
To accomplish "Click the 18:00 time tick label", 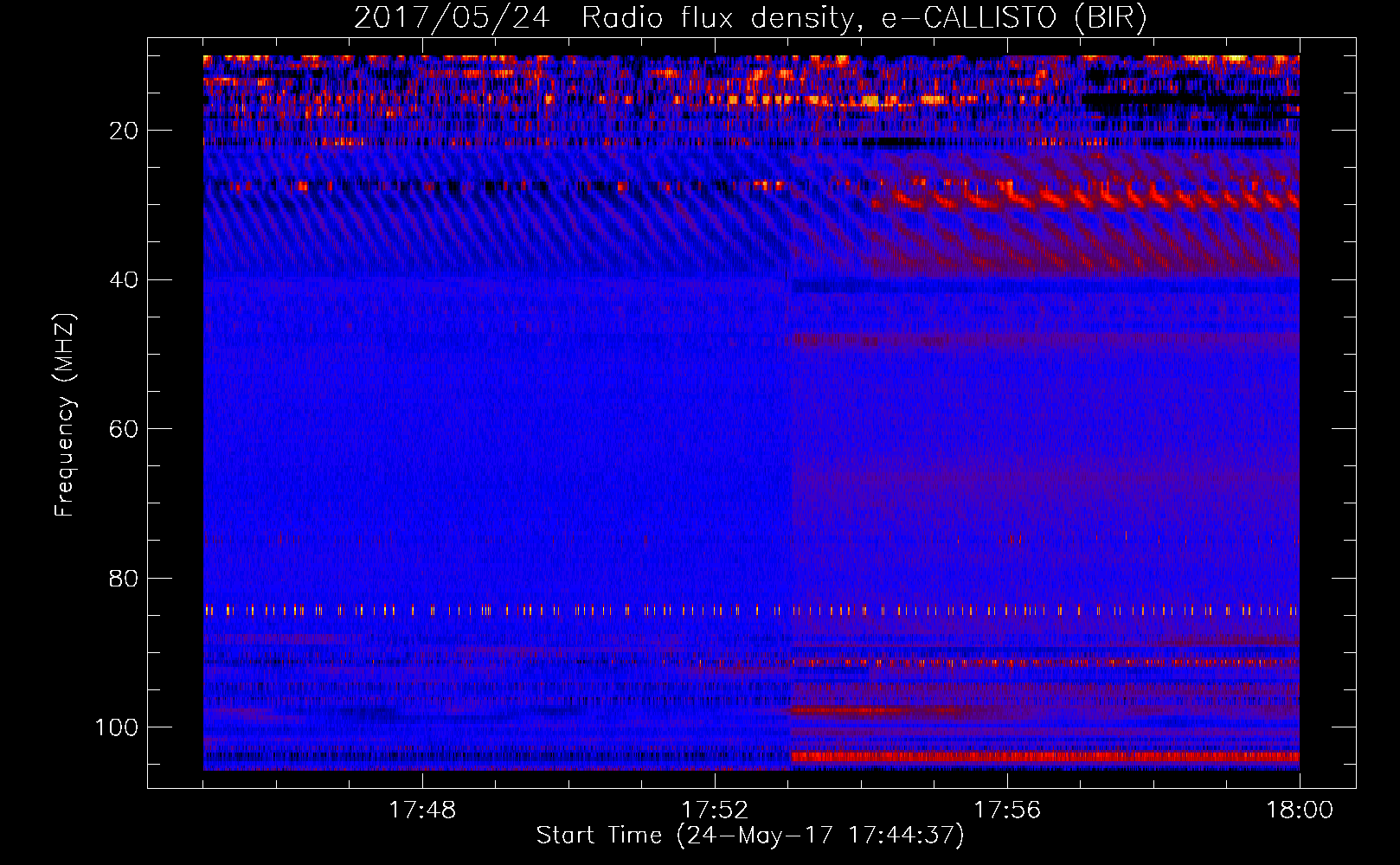I will click(1300, 811).
